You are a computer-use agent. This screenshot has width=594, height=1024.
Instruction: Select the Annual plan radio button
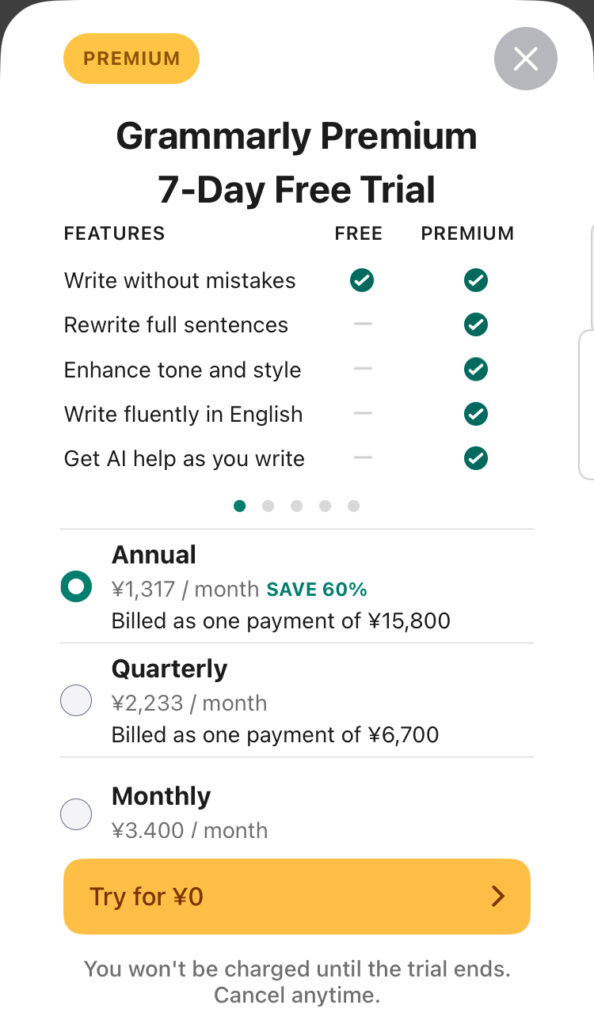pos(76,586)
